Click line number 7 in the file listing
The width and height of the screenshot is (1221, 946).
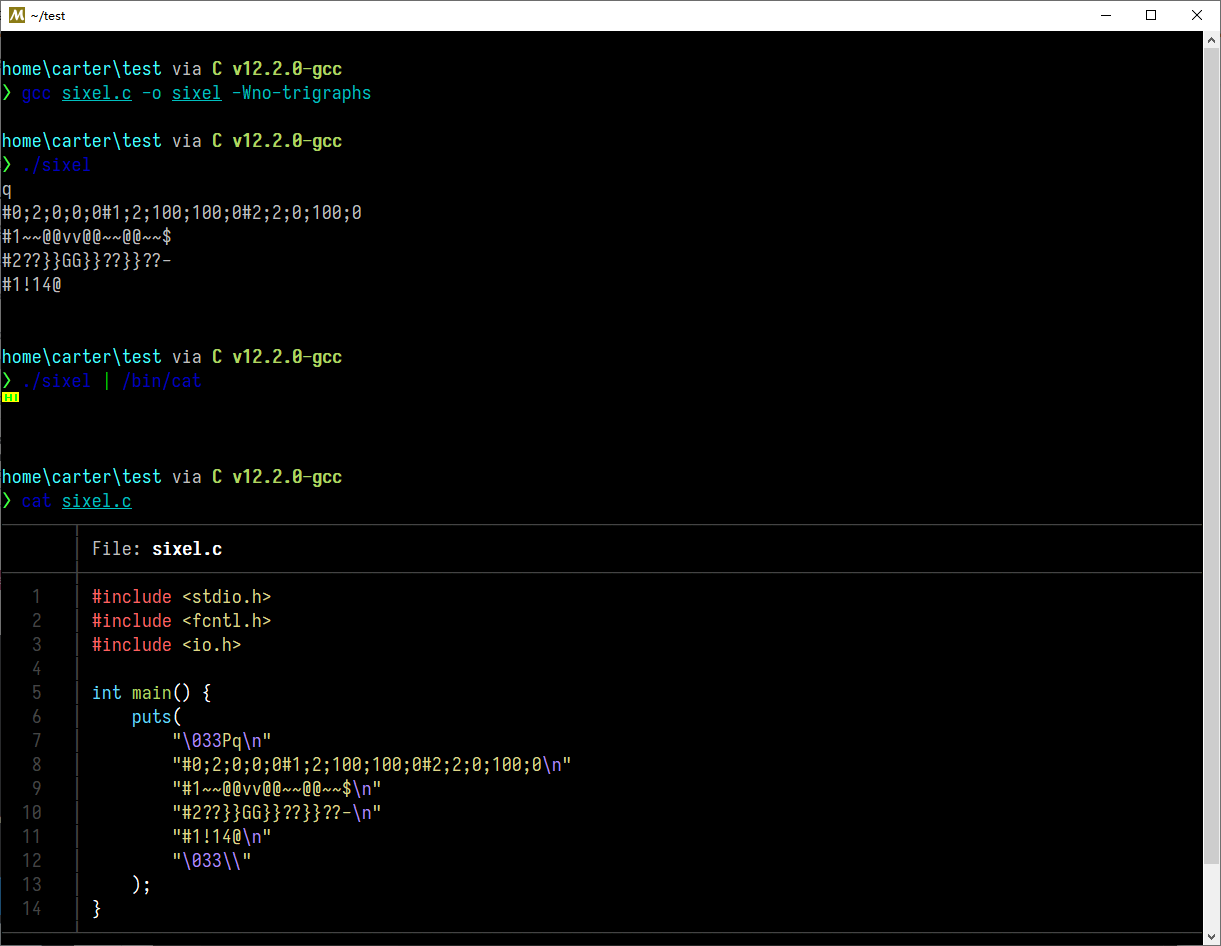click(37, 740)
